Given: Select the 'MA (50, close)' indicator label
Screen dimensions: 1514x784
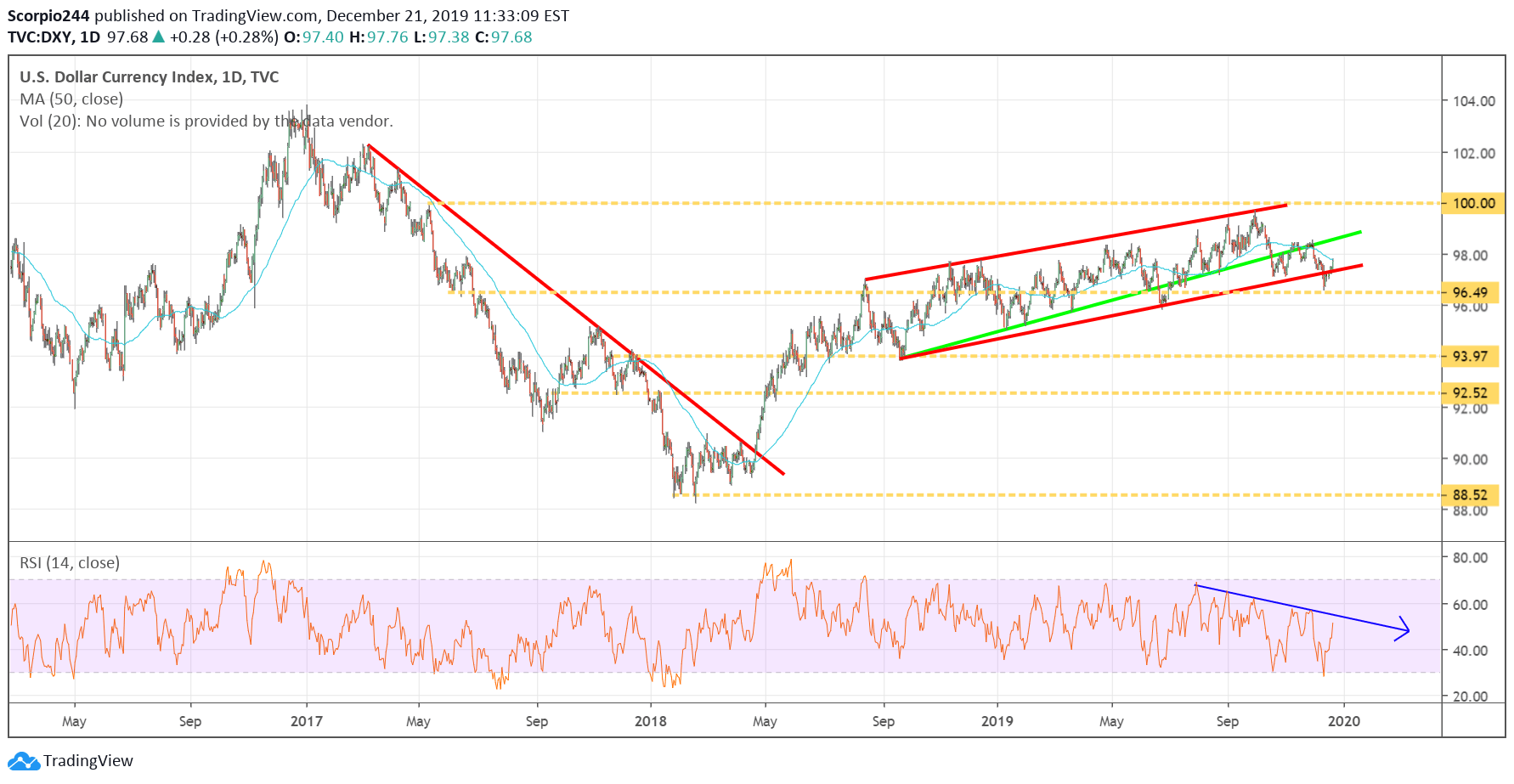Looking at the screenshot, I should (x=71, y=99).
